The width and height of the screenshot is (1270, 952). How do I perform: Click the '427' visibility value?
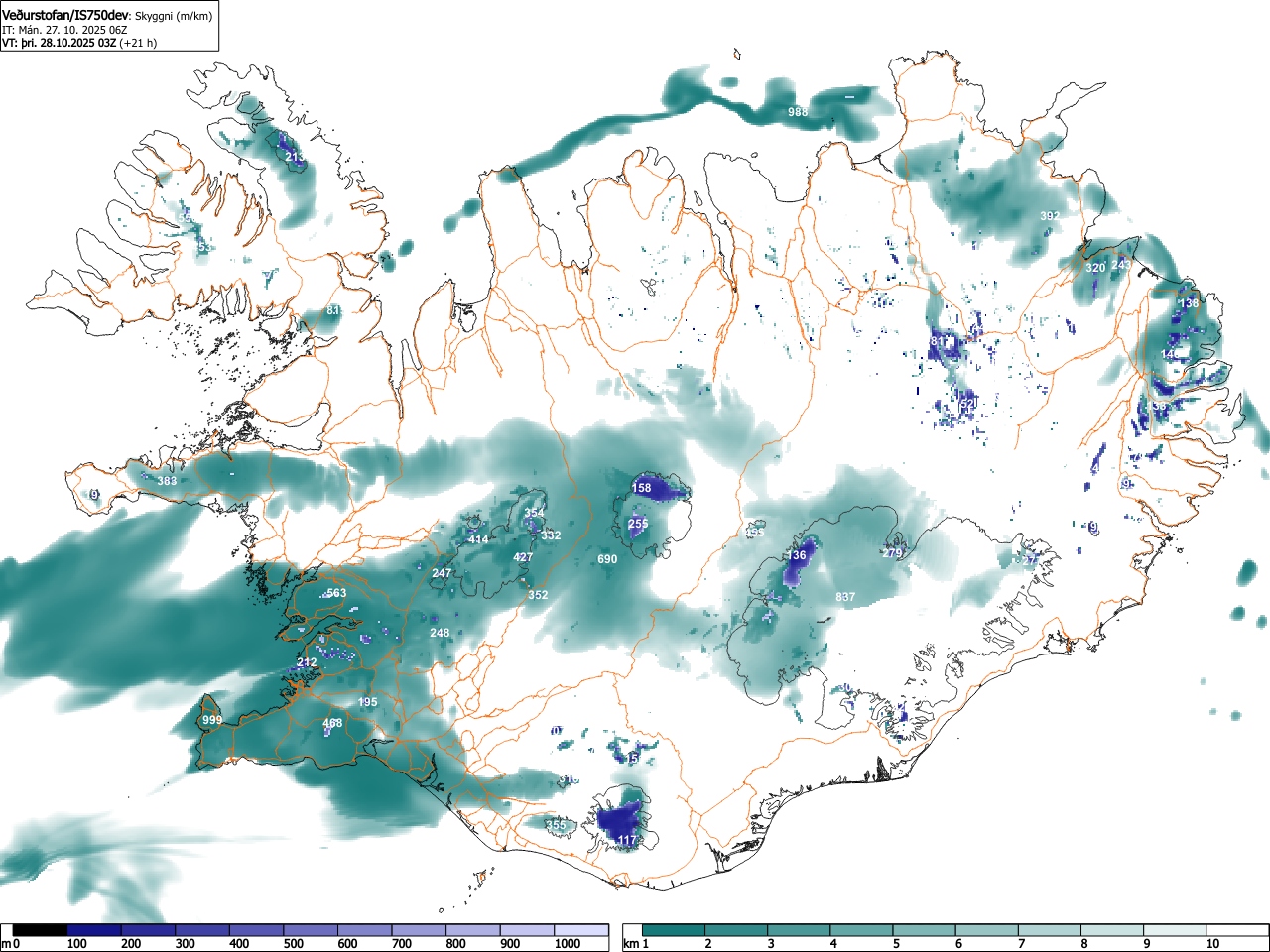523,557
